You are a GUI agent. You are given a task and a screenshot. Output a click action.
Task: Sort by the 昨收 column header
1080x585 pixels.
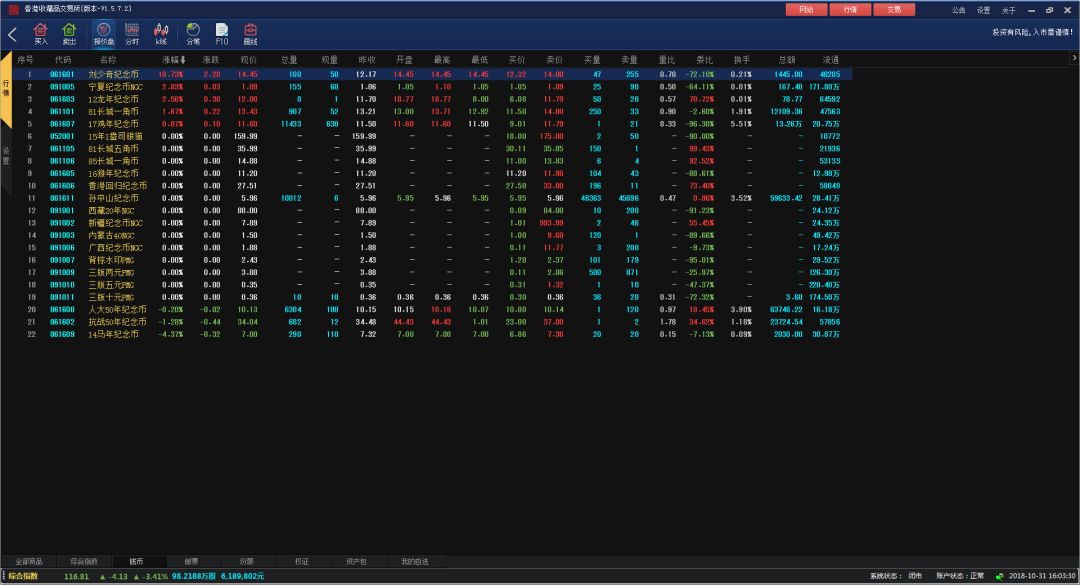pyautogui.click(x=367, y=60)
